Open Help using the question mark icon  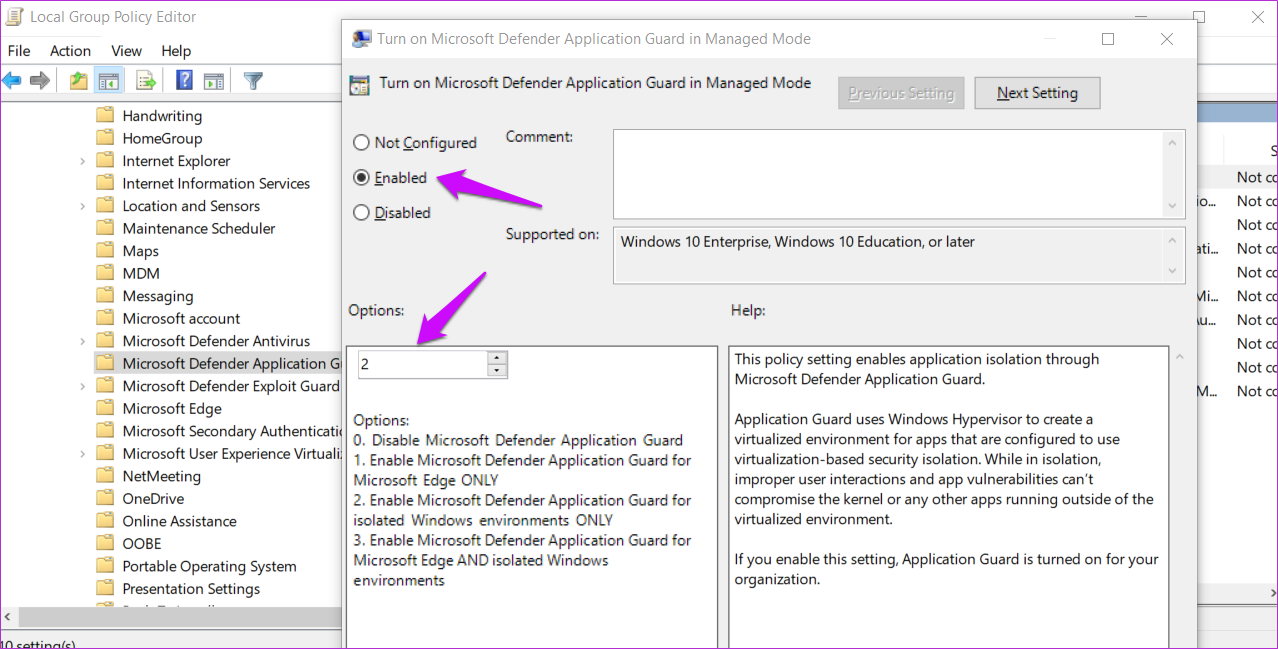pyautogui.click(x=183, y=80)
